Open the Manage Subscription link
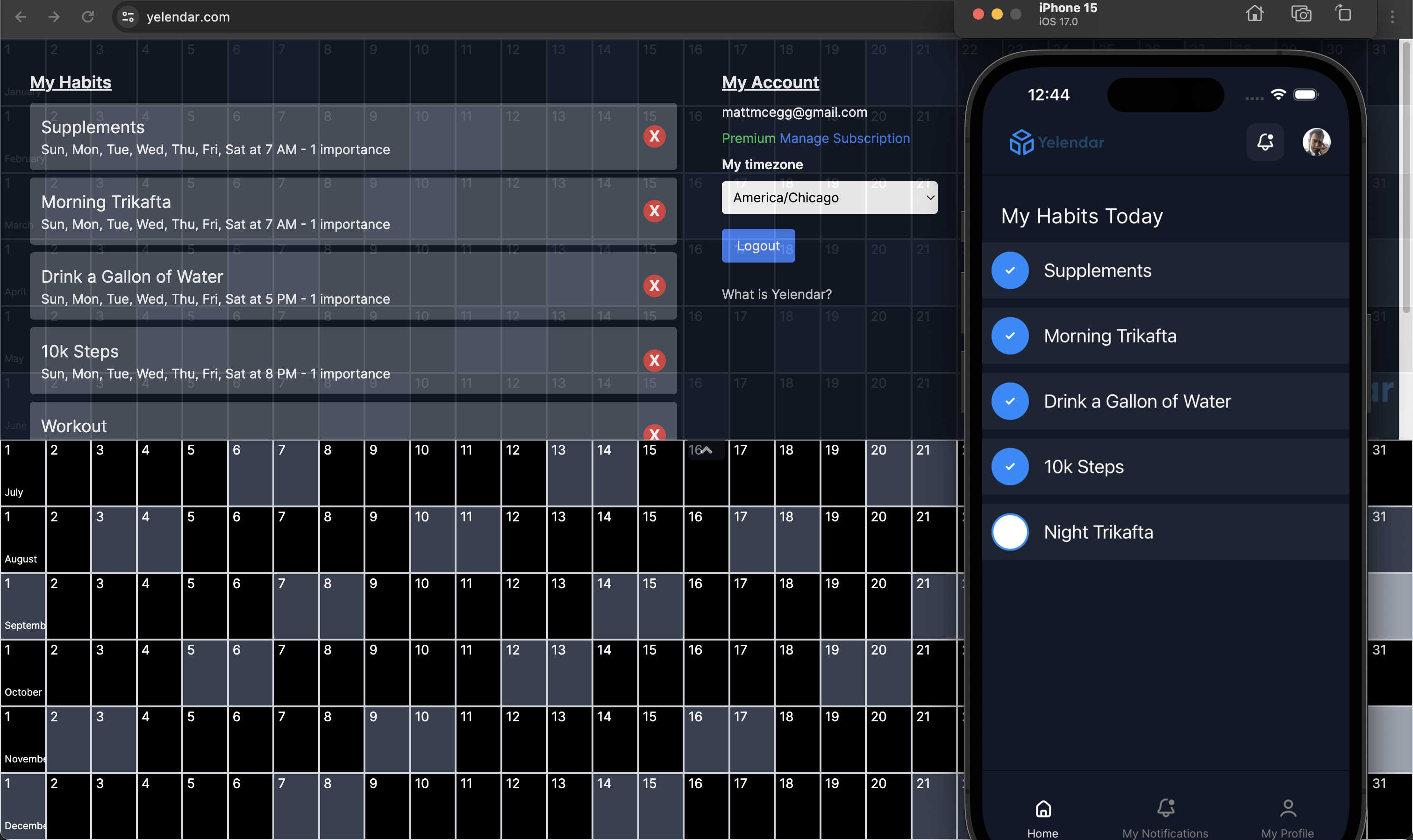Viewport: 1413px width, 840px height. 844,138
